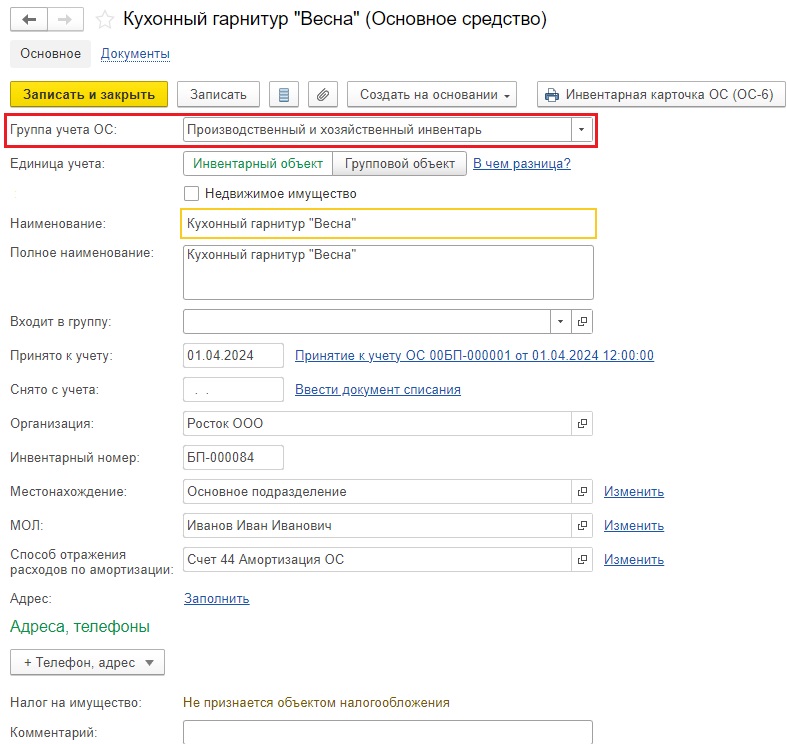Viewport: 787px width, 744px height.
Task: Open the Создать на основании dropdown
Action: 432,94
